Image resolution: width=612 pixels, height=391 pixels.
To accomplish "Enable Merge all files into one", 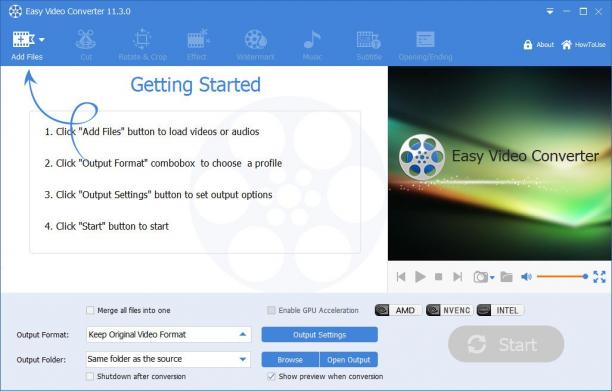I will point(90,310).
